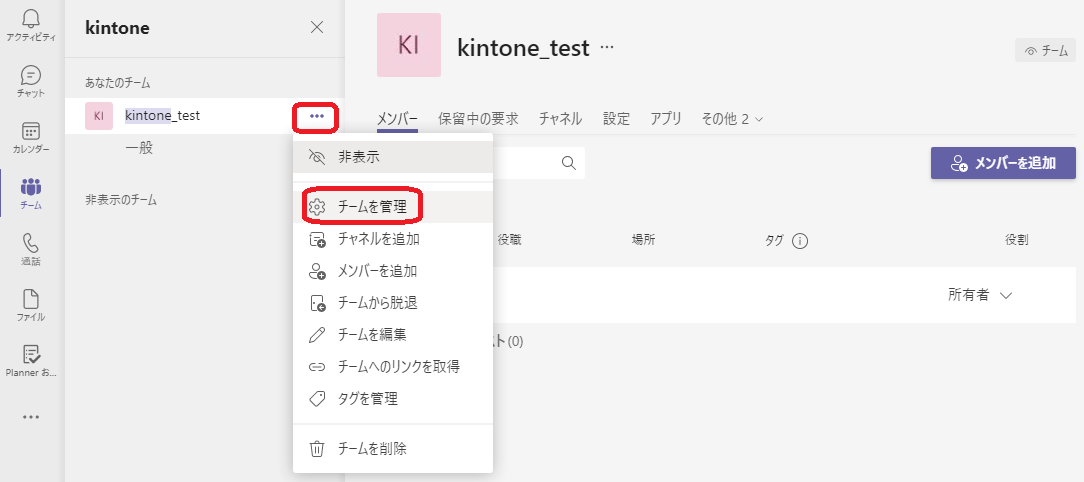Switch to the 保留中の要求 tab
1084x482 pixels.
click(x=478, y=119)
